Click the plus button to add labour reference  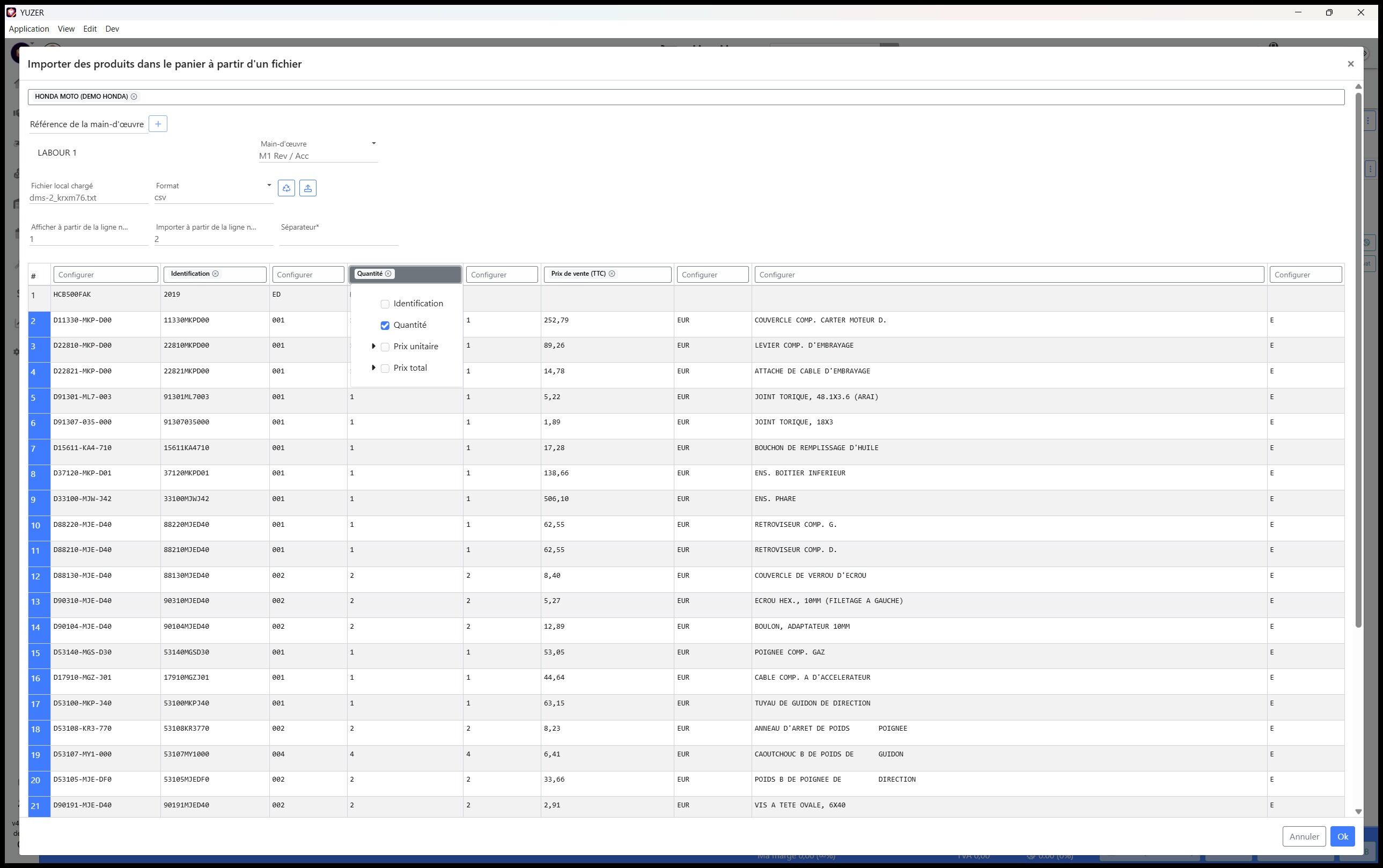pyautogui.click(x=158, y=124)
